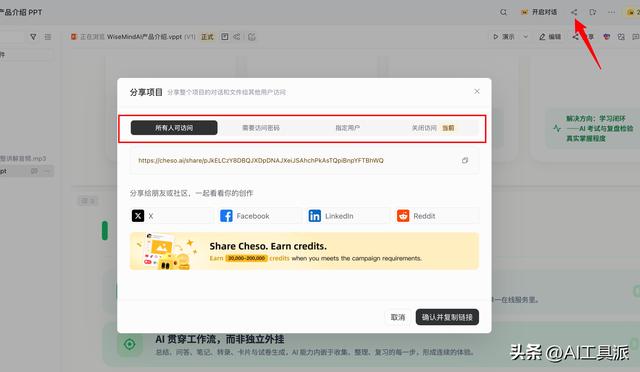Click the 编辑 edit button

(x=550, y=37)
